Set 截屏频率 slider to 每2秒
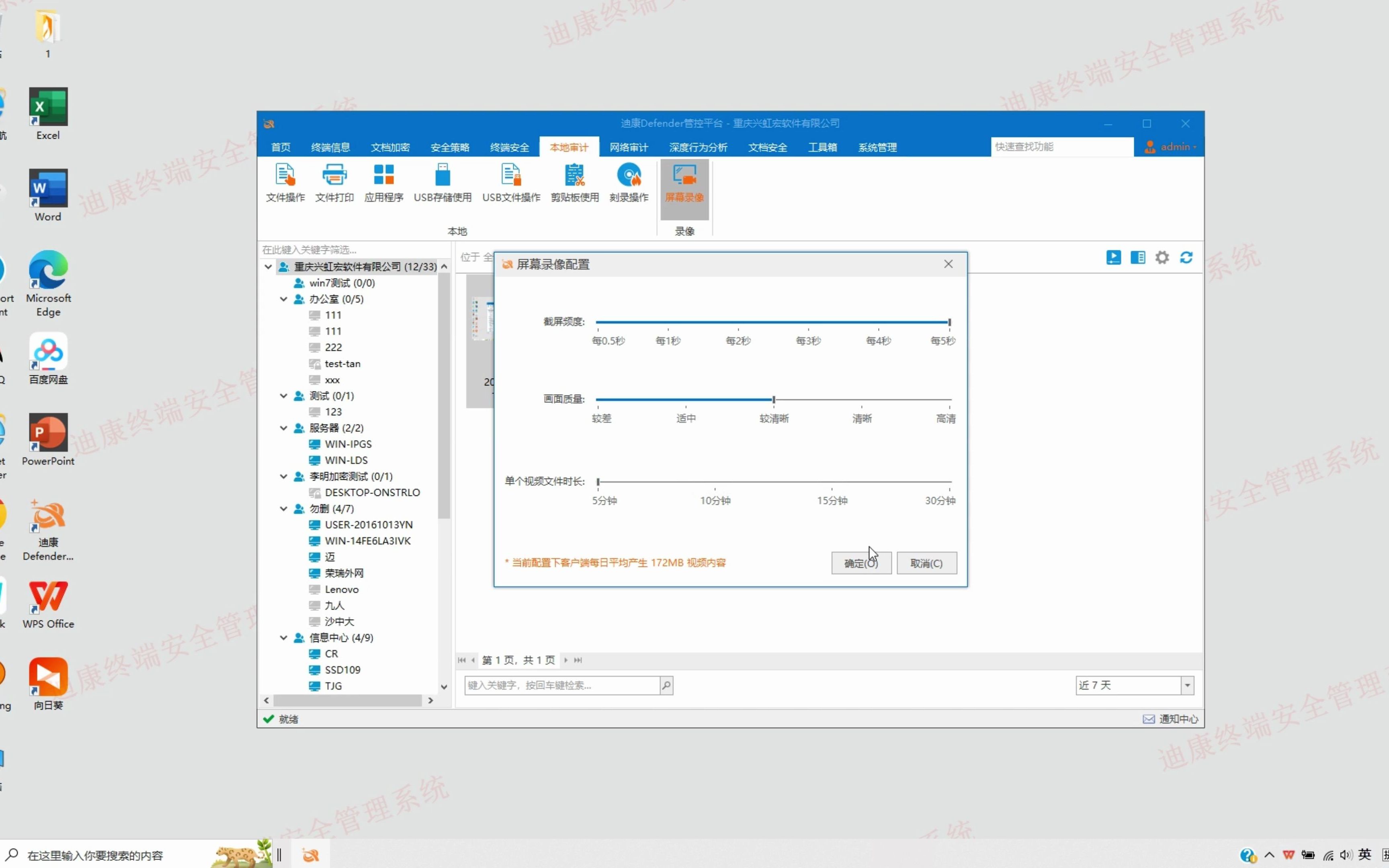1389x868 pixels. point(738,323)
